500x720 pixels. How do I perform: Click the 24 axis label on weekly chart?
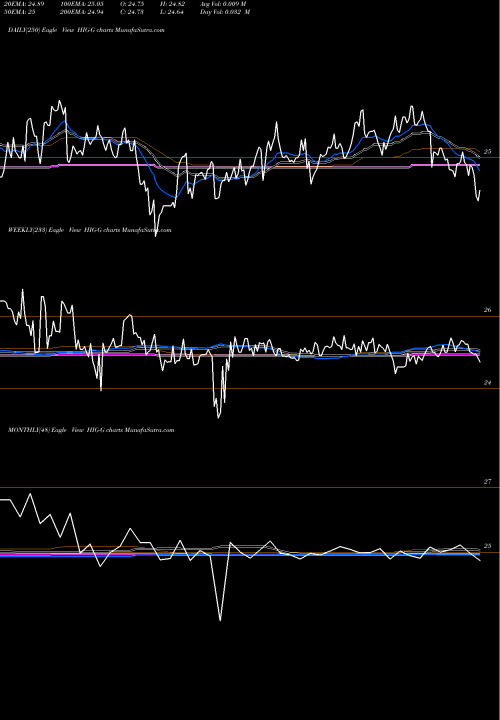click(488, 382)
